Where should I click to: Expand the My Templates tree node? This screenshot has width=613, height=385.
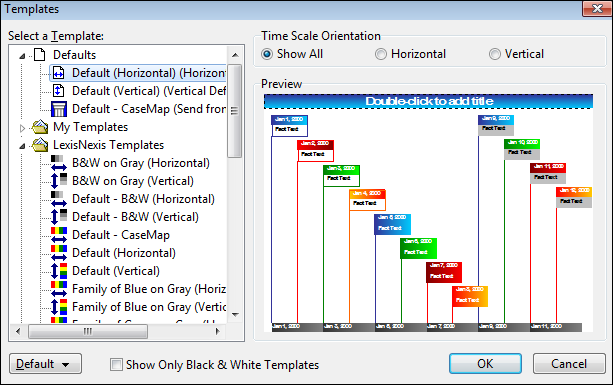pos(22,128)
